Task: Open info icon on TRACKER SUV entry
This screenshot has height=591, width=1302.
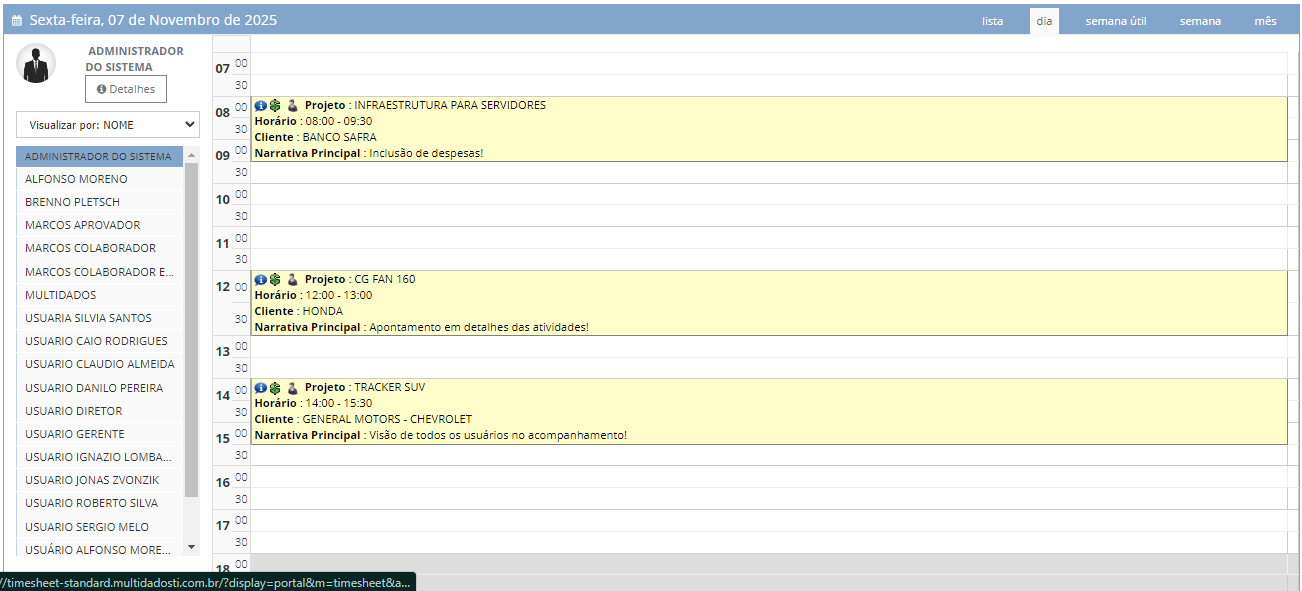Action: click(260, 387)
